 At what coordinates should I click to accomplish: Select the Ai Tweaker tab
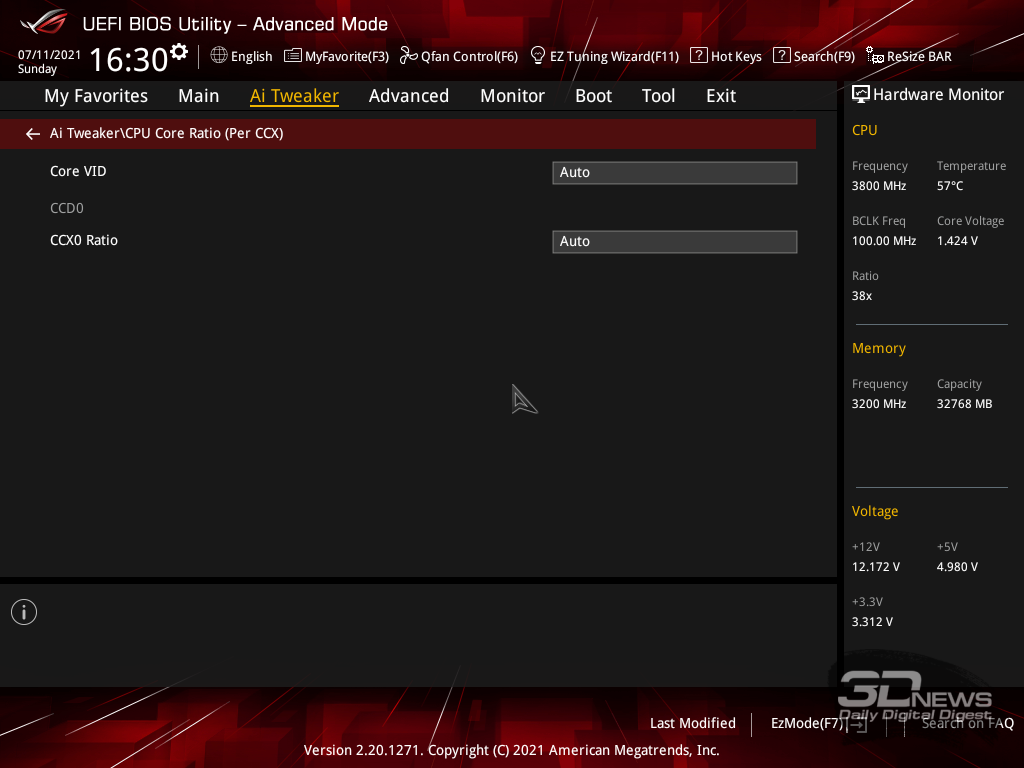(295, 96)
